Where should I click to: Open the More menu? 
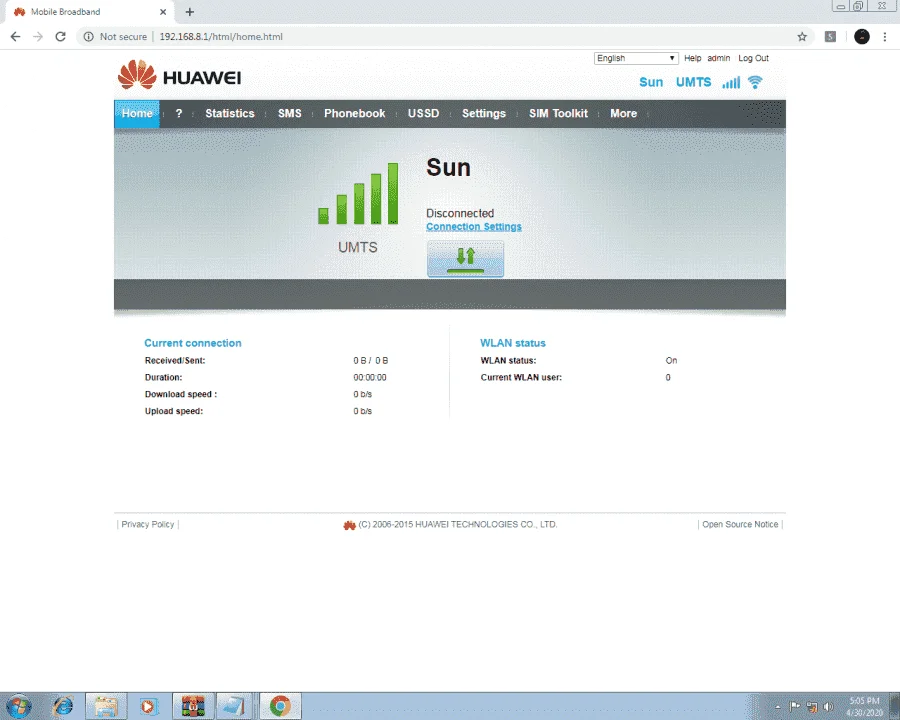pyautogui.click(x=623, y=114)
